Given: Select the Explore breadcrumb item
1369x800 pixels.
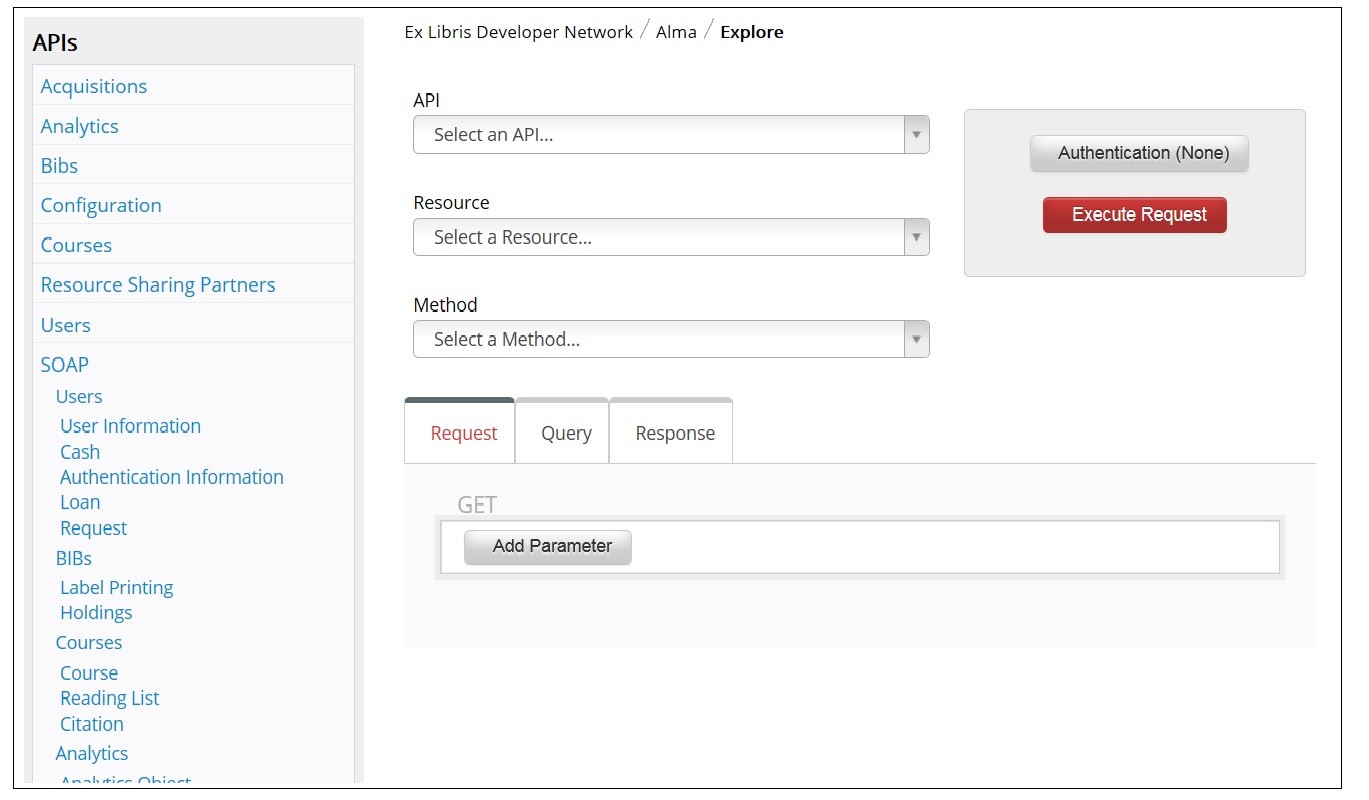Looking at the screenshot, I should (752, 32).
